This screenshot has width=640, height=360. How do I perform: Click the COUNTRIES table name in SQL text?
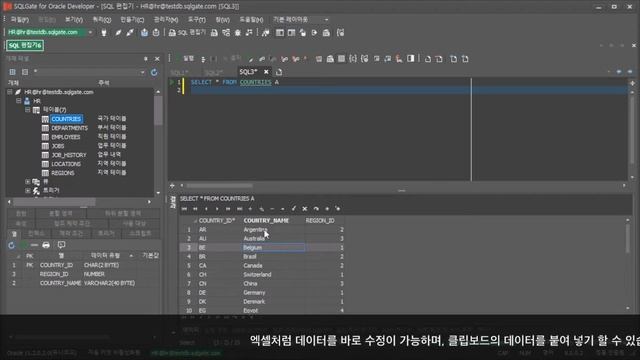click(256, 82)
